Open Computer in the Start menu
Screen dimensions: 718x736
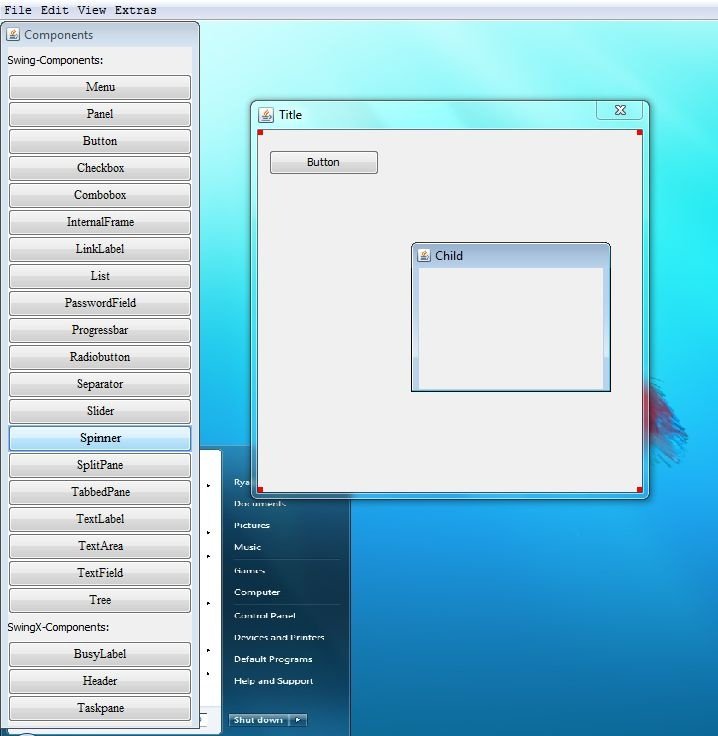click(257, 592)
